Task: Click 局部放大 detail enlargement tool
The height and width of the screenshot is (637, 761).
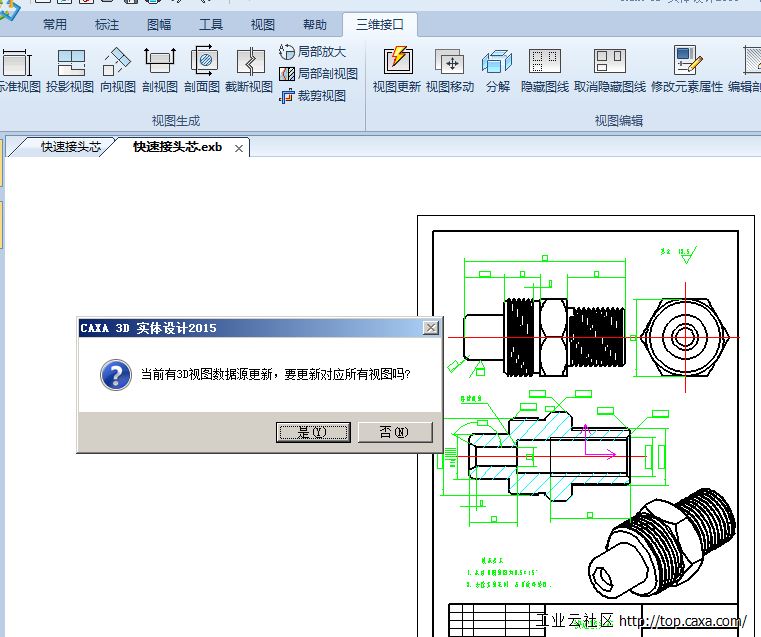Action: click(x=313, y=51)
